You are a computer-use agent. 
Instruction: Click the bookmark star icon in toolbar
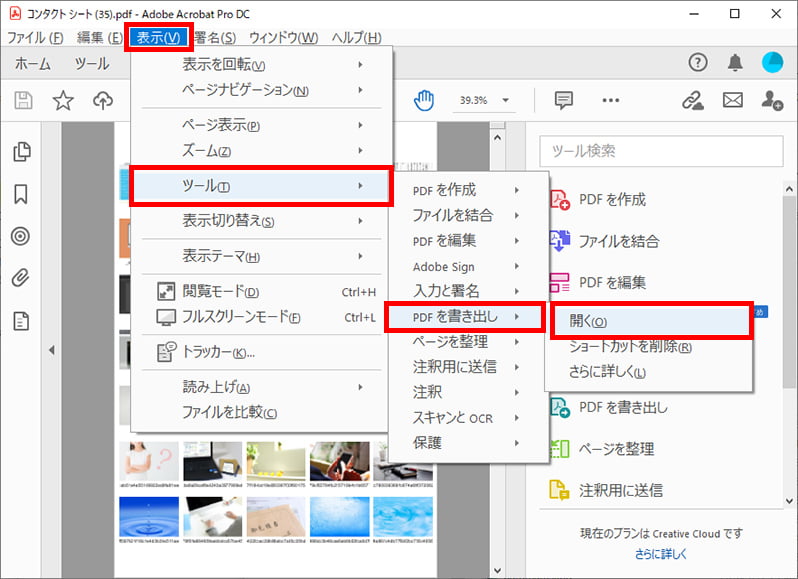(x=63, y=100)
